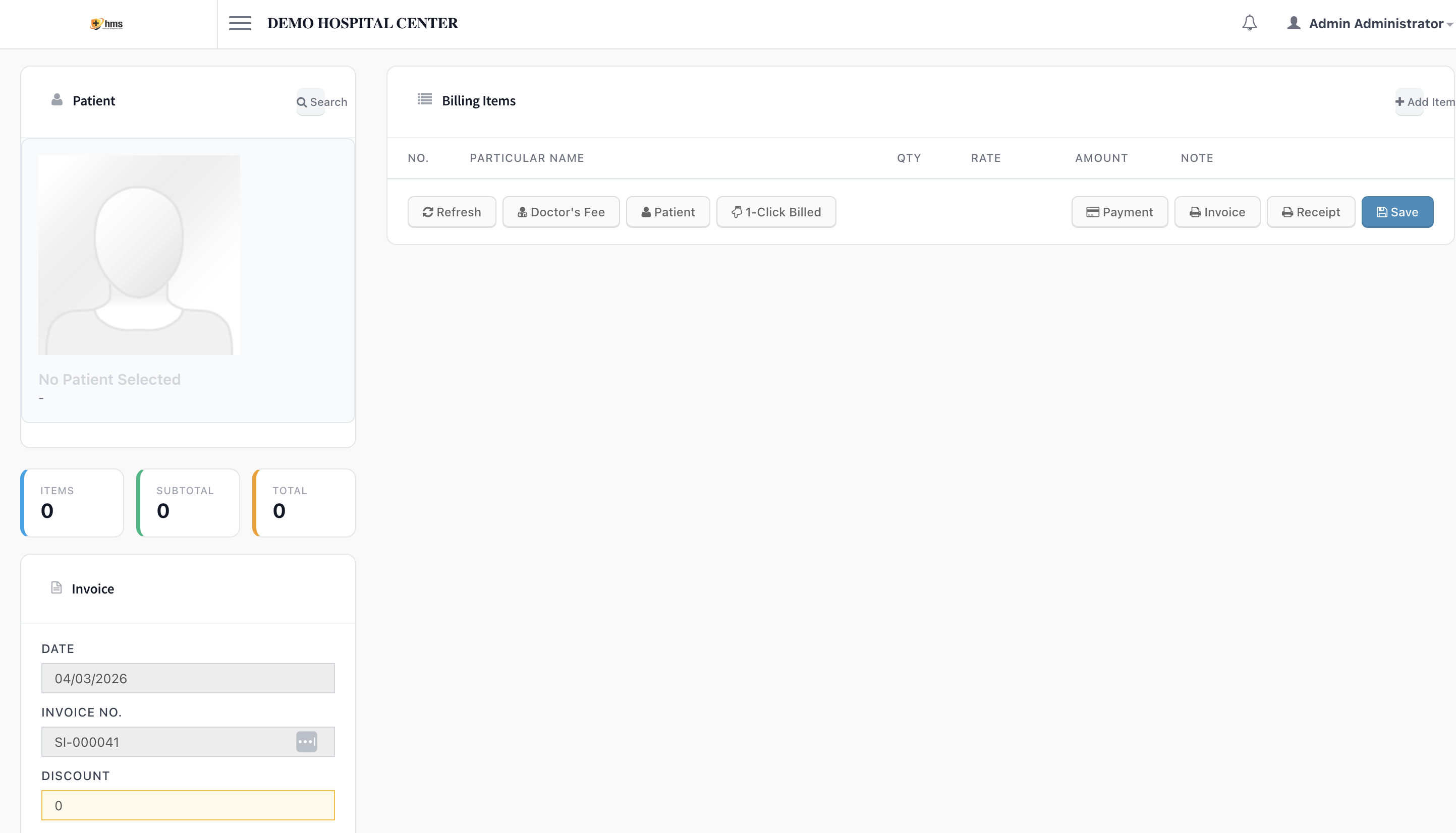Screen dimensions: 1456x833
Task: Click the Billing Items list icon
Action: coord(424,99)
